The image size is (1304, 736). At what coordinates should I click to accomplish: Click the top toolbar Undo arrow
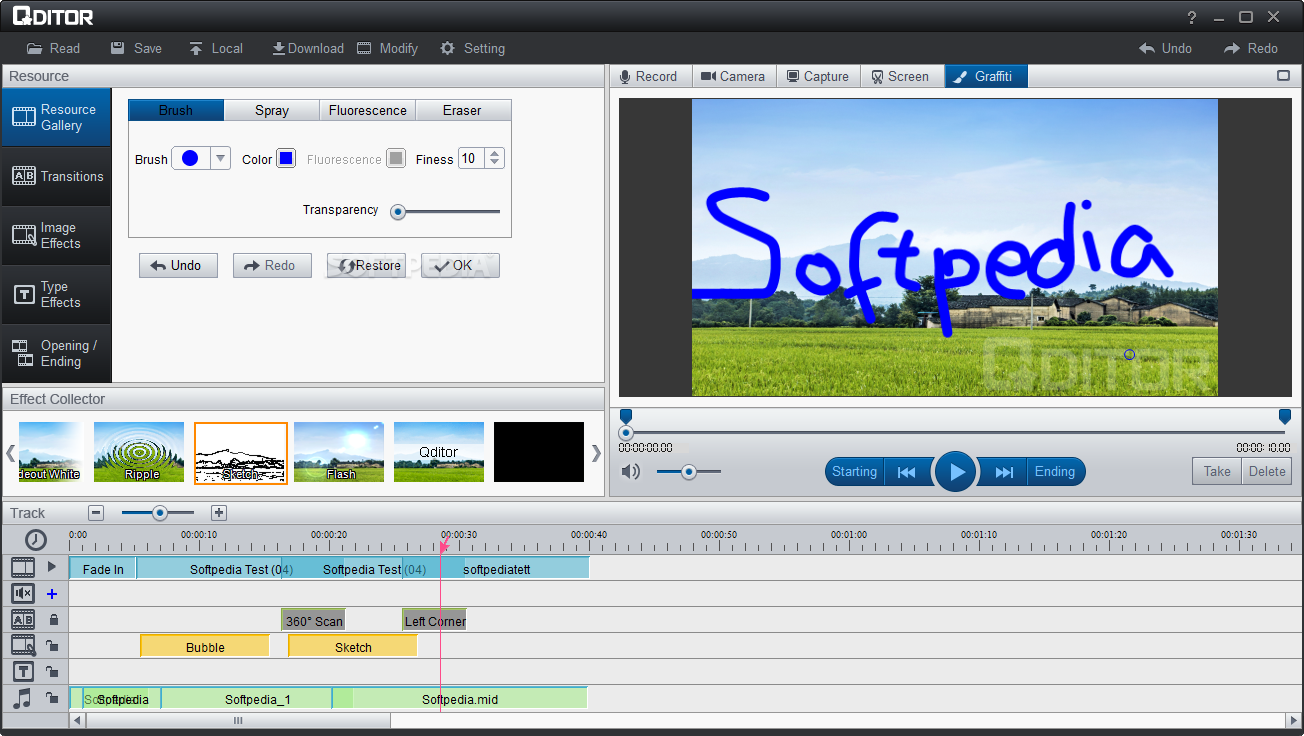[x=1165, y=48]
